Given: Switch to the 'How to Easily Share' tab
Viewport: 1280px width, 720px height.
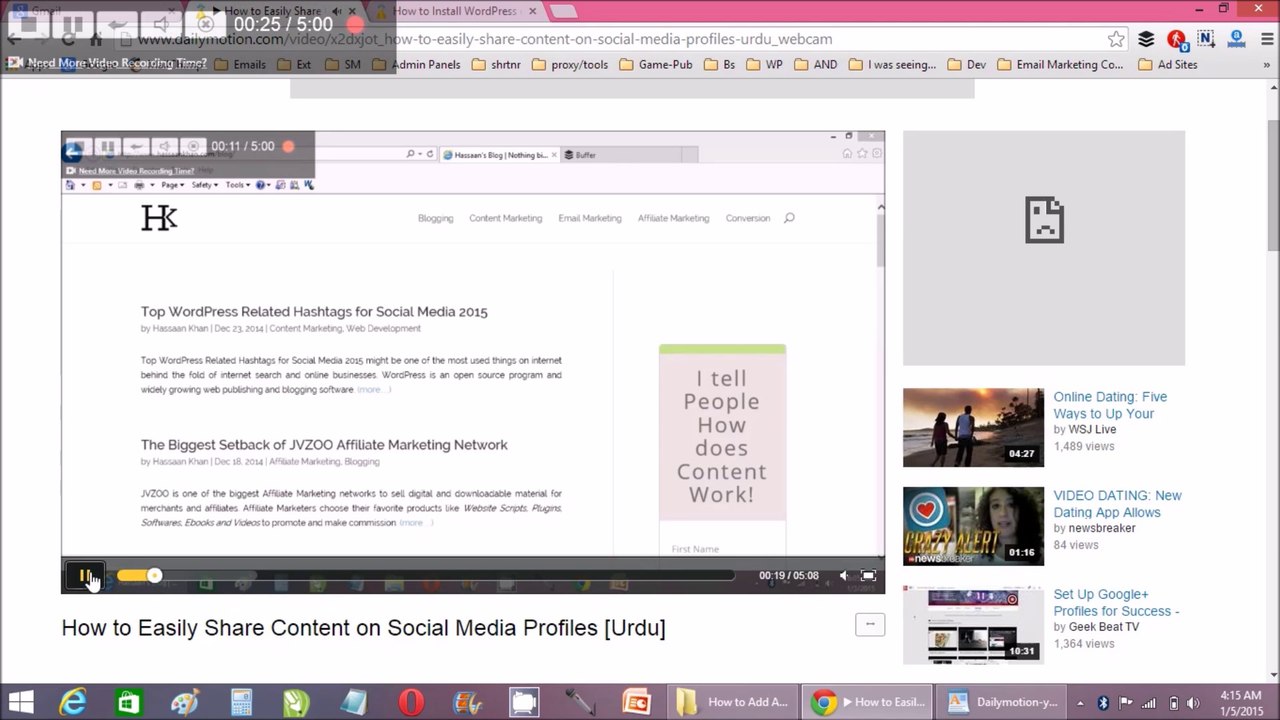Looking at the screenshot, I should [x=272, y=11].
